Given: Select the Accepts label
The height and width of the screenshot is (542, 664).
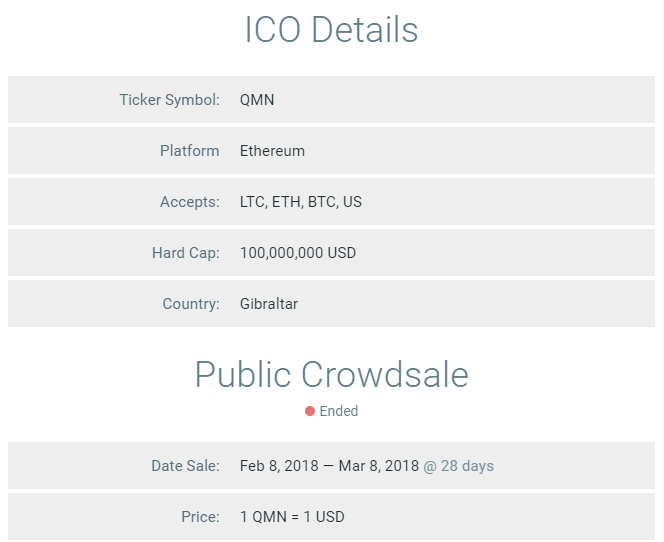Looking at the screenshot, I should [x=189, y=202].
